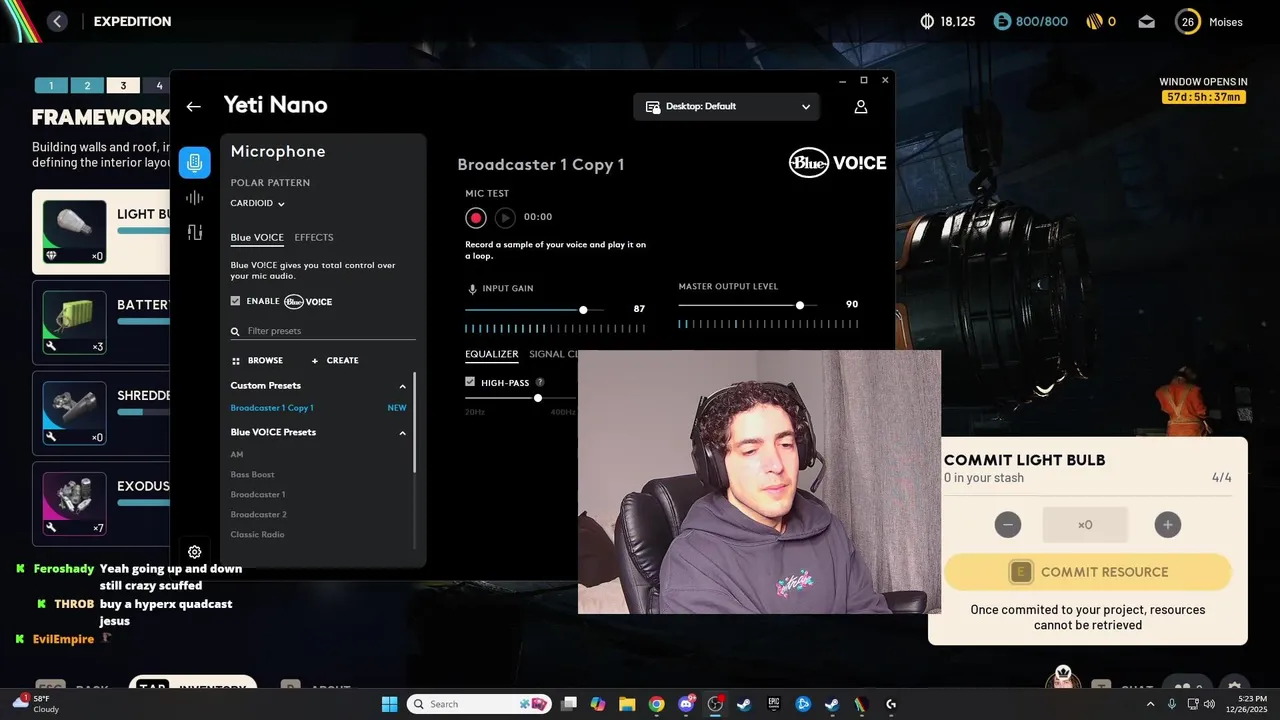Open the Cardioid polar pattern dropdown
This screenshot has width=1280, height=720.
(258, 203)
